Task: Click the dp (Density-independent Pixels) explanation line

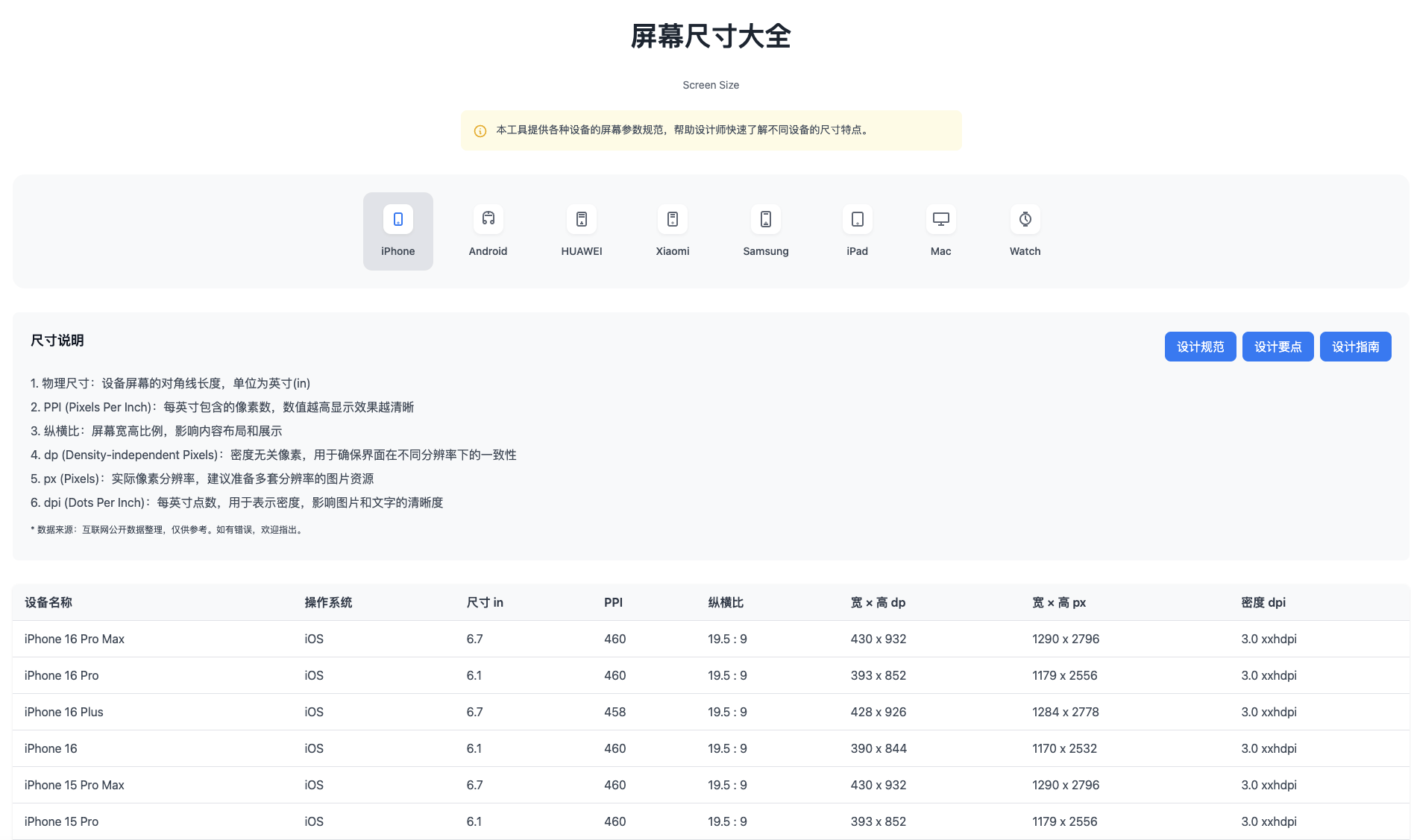Action: [x=274, y=455]
